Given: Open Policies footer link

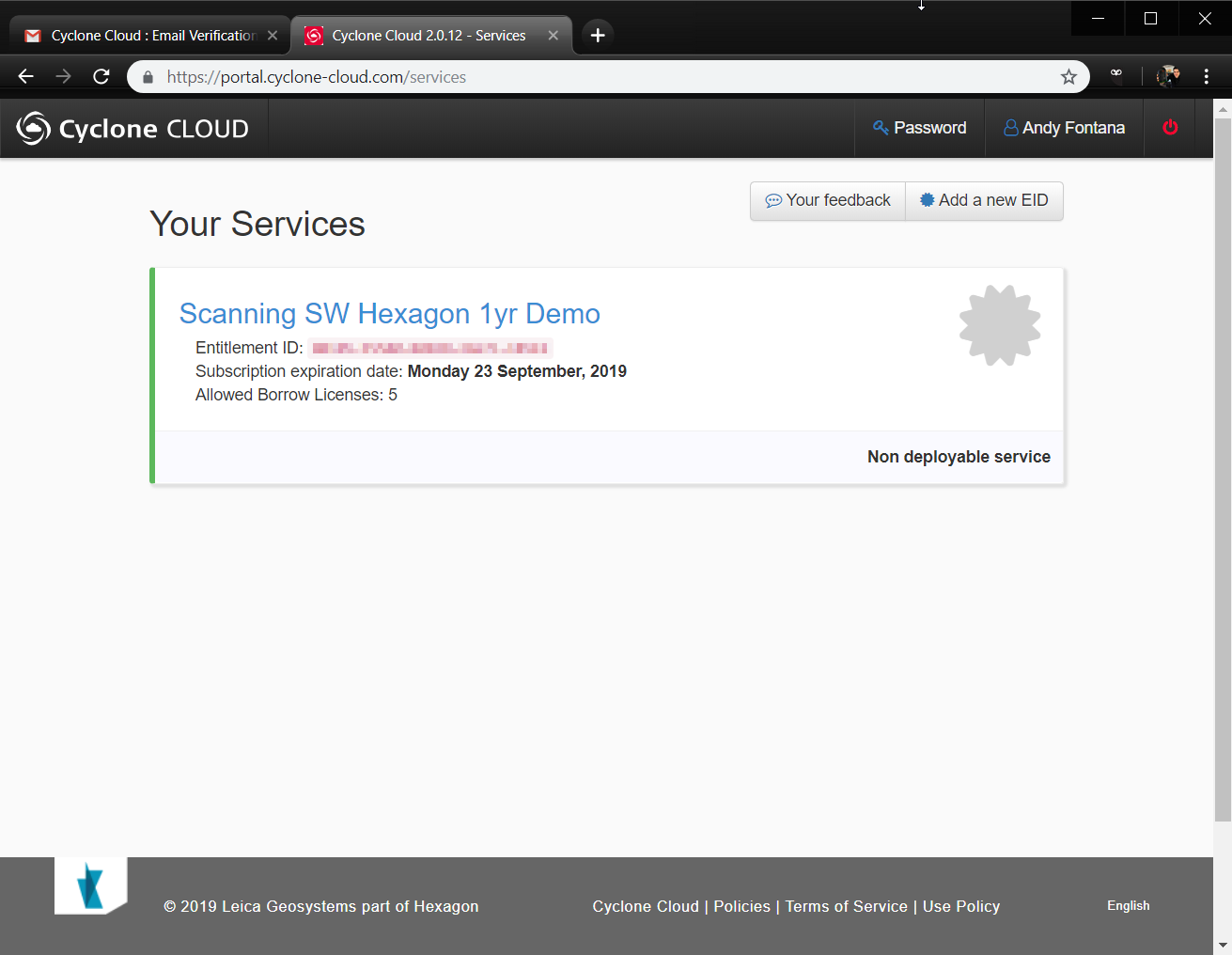Looking at the screenshot, I should pos(742,906).
